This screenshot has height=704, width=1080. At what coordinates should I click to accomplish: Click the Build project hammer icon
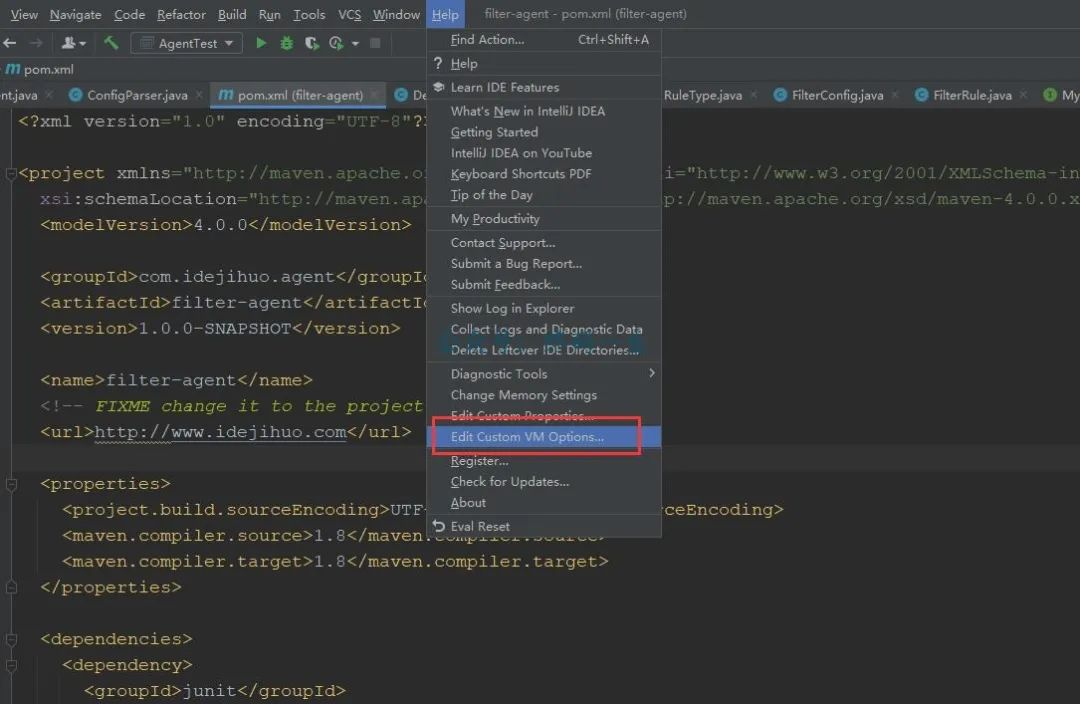111,43
